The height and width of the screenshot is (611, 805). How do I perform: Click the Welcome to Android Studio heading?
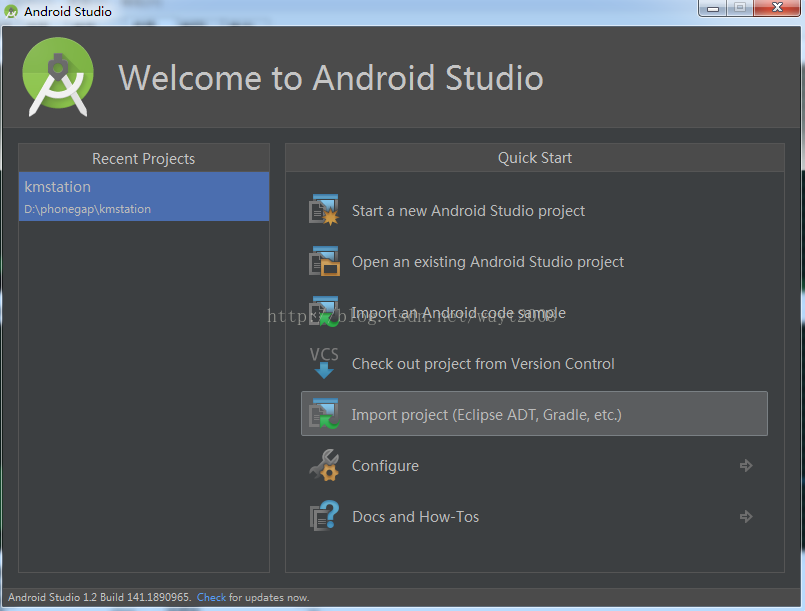point(331,78)
